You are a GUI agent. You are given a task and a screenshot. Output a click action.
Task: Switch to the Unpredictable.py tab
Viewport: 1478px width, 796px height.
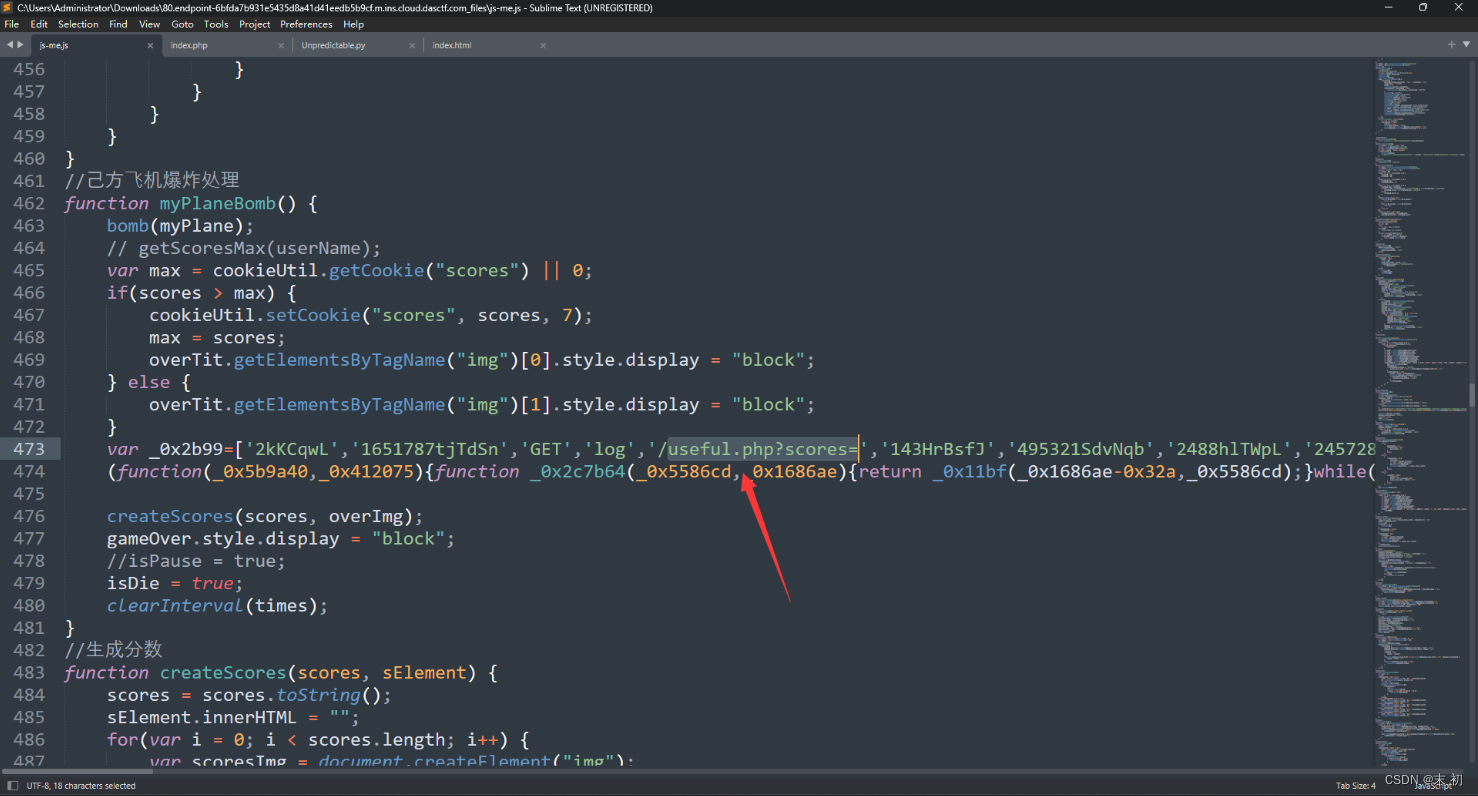coord(357,45)
